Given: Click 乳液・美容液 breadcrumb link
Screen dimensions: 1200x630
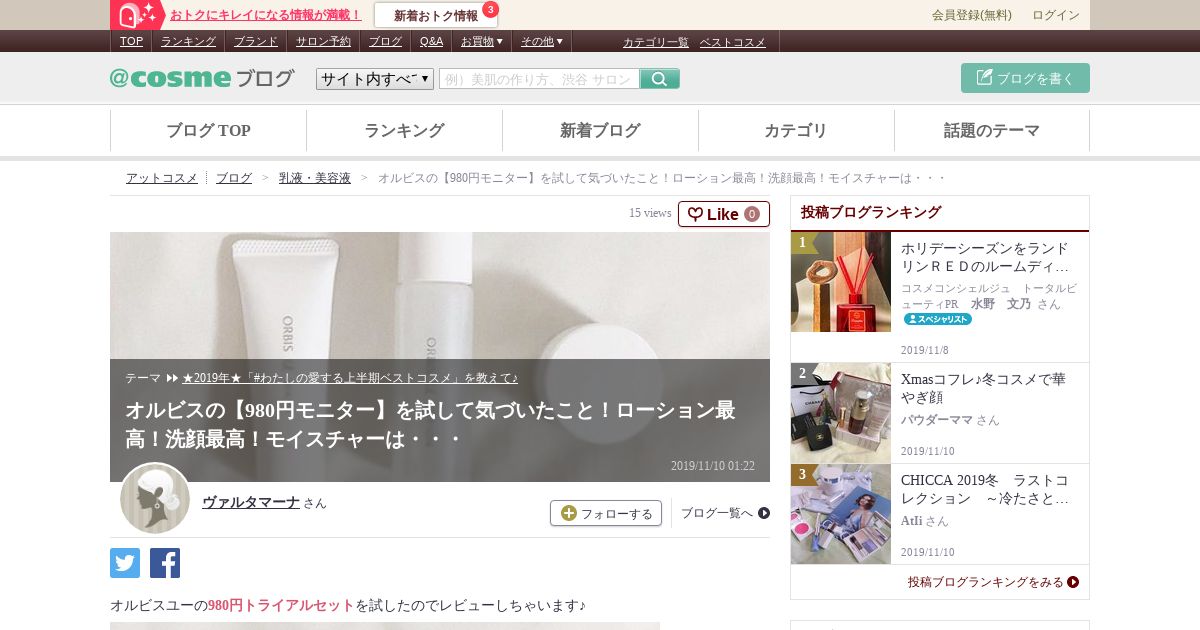Looking at the screenshot, I should pos(315,178).
